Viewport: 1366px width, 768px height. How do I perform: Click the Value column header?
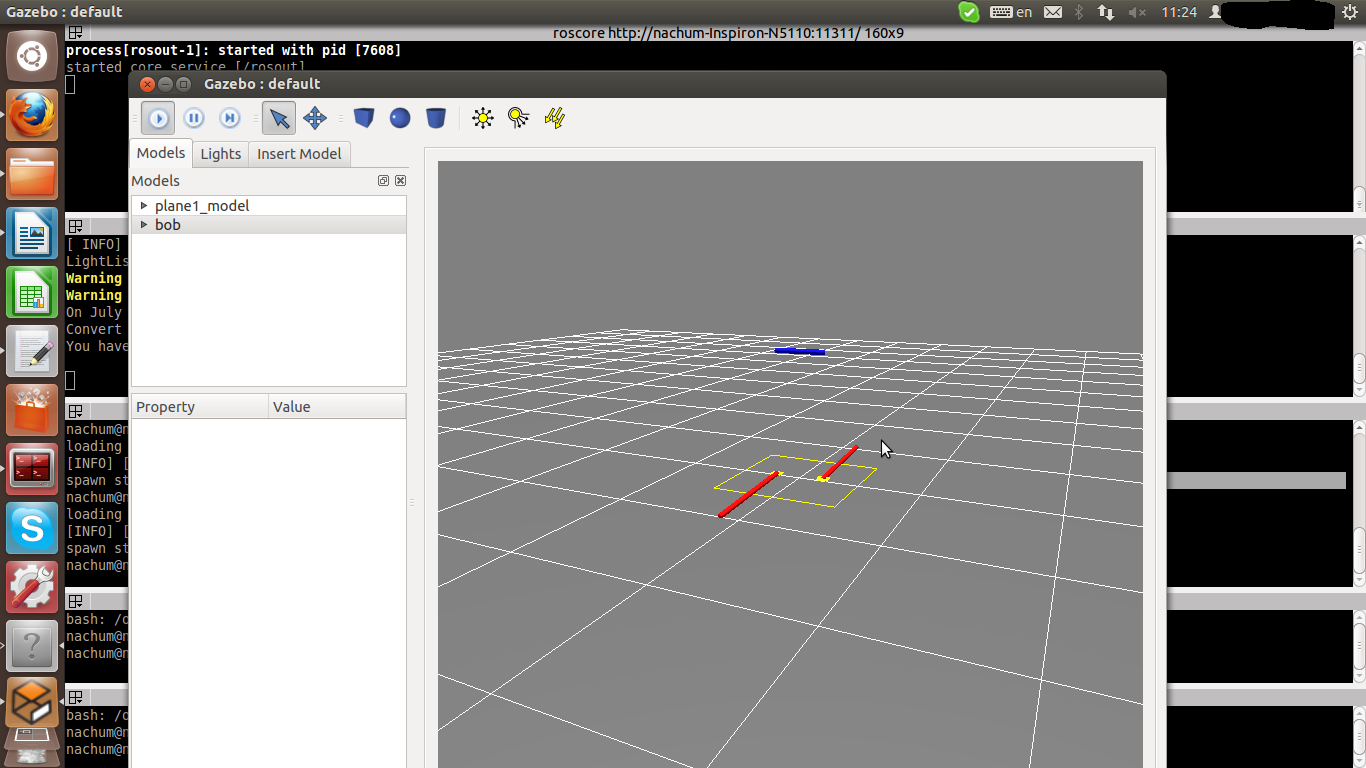337,406
